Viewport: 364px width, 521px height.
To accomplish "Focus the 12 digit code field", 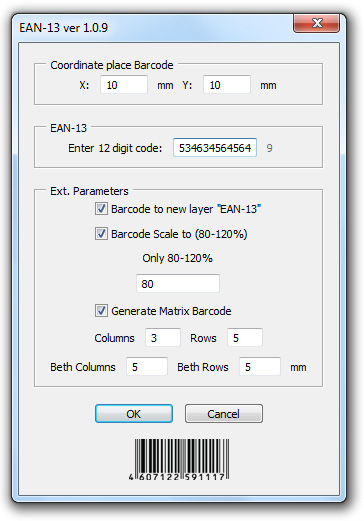I will click(215, 148).
